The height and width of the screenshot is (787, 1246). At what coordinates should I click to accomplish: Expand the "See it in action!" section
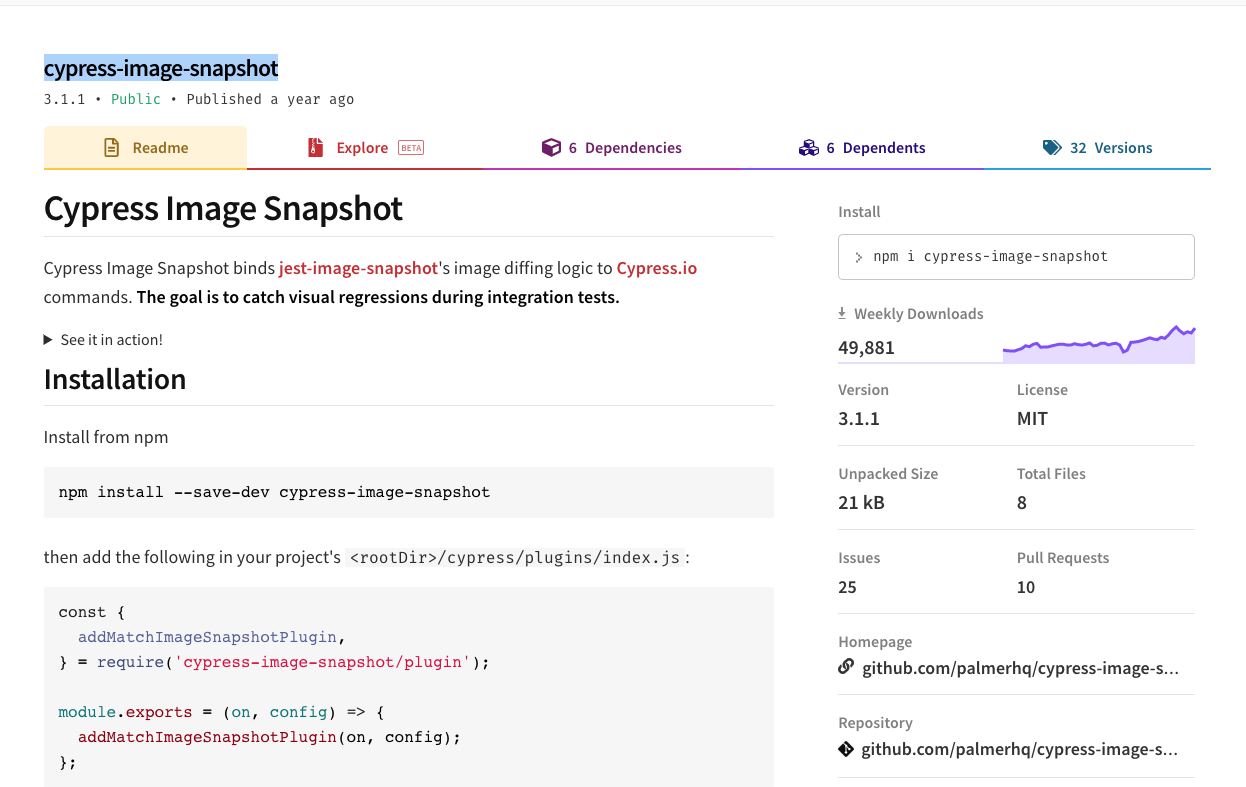click(103, 340)
